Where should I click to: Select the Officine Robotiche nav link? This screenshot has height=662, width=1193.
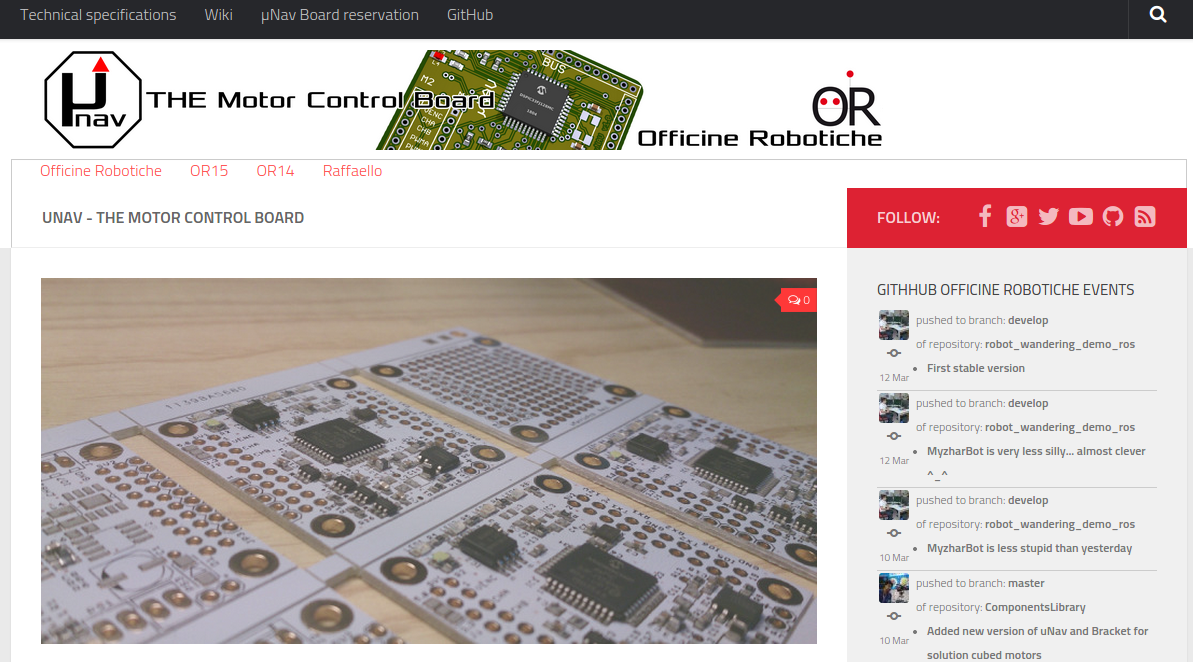point(100,170)
